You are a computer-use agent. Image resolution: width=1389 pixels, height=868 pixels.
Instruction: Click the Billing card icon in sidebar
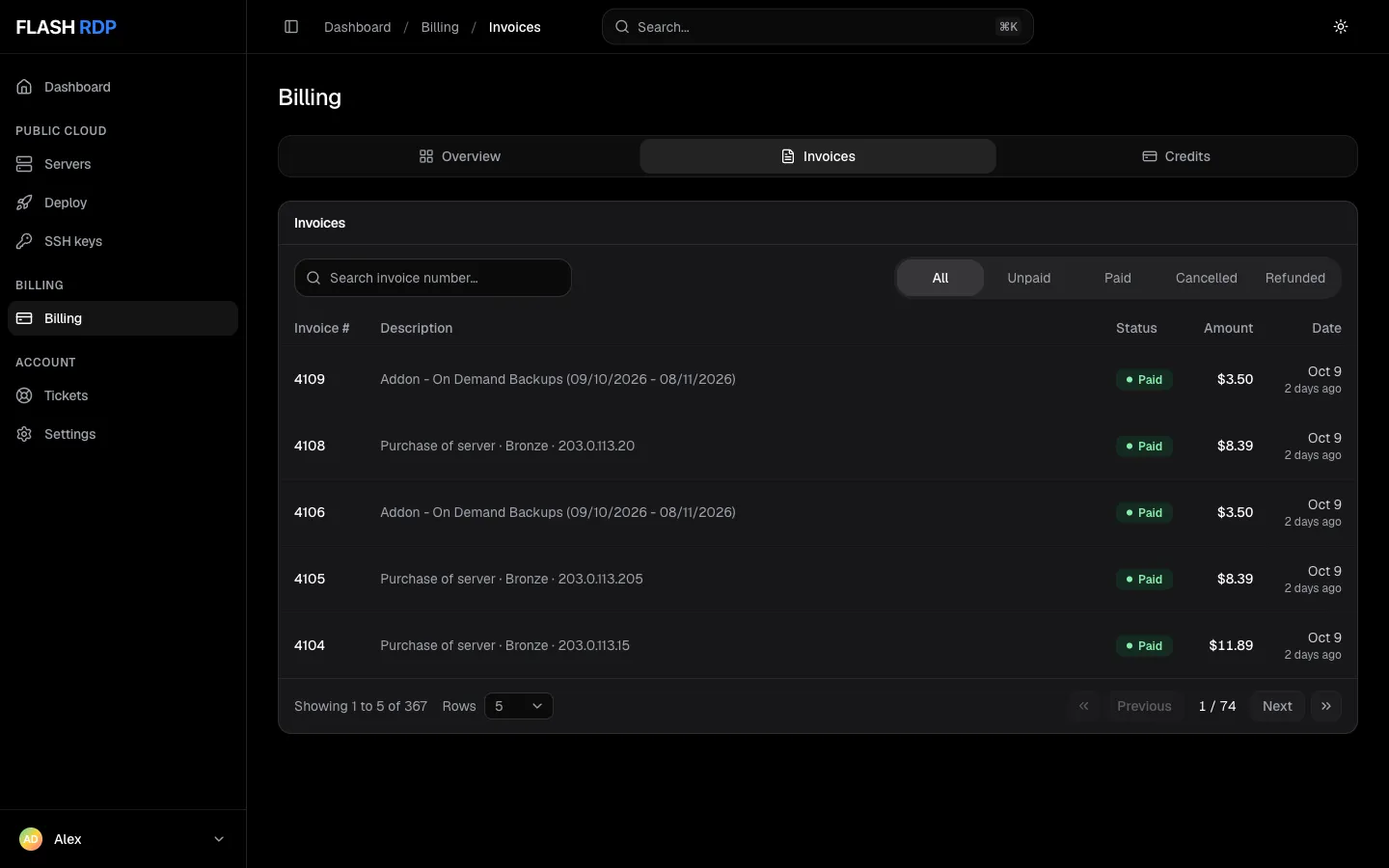coord(24,318)
